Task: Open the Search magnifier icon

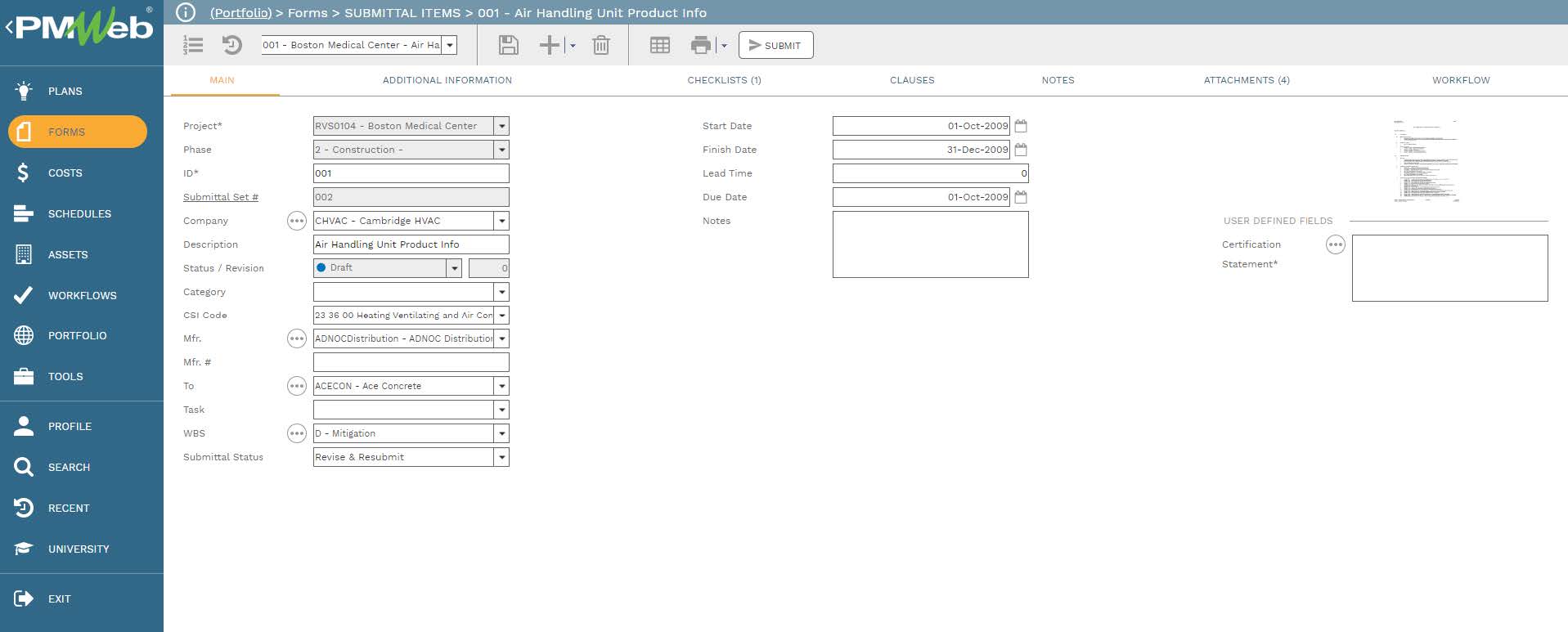Action: [x=24, y=467]
